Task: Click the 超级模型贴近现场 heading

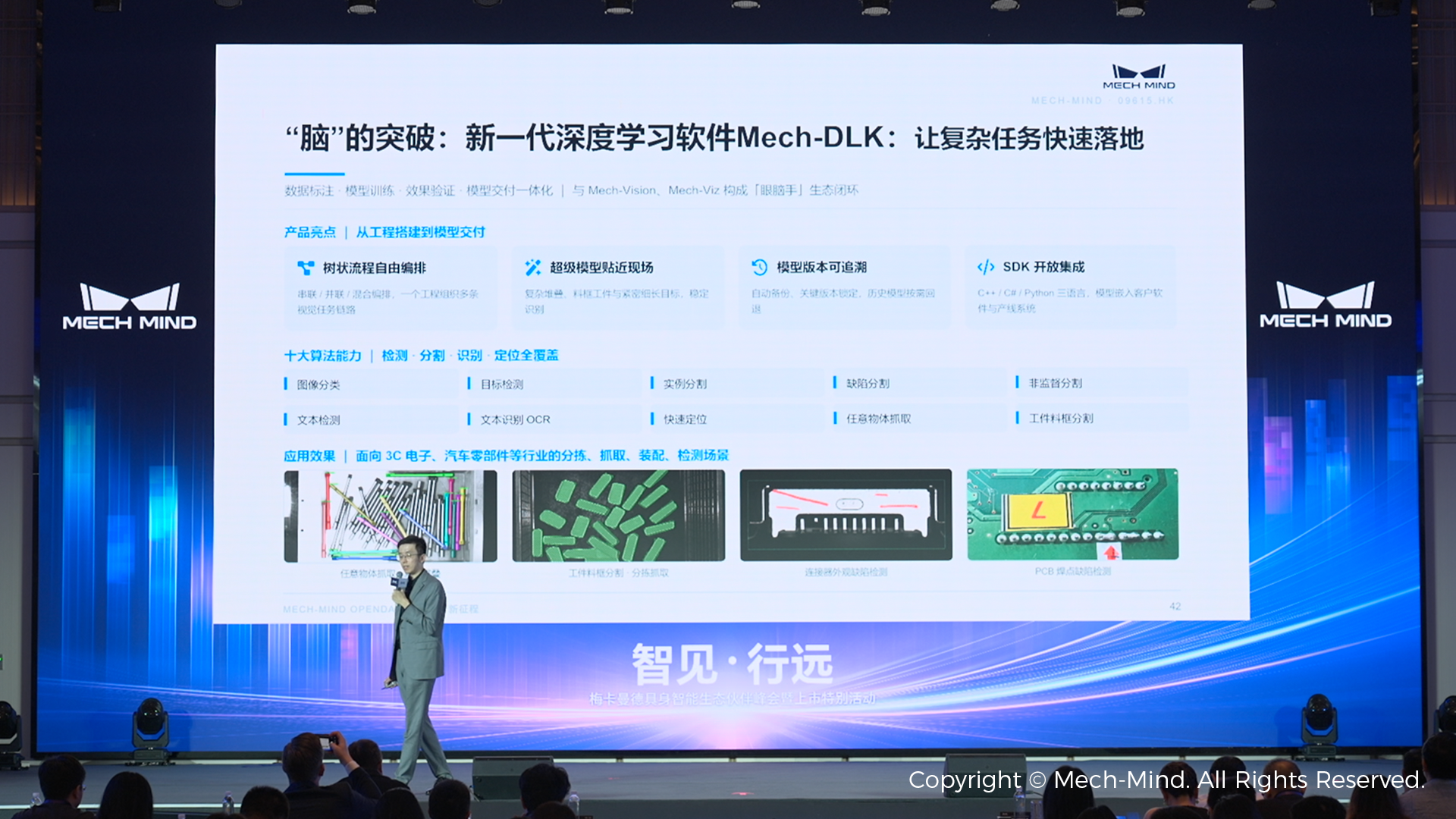Action: (x=601, y=267)
